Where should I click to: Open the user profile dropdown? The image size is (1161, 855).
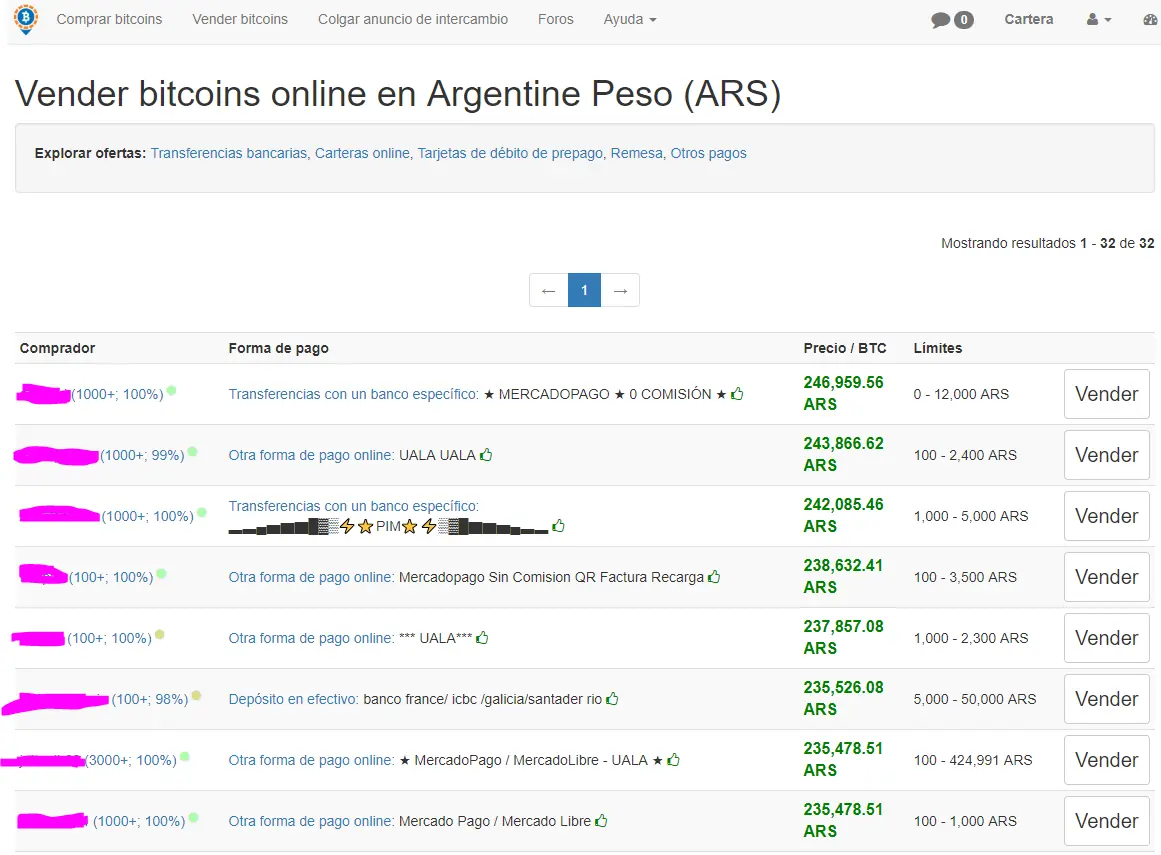coord(1099,20)
